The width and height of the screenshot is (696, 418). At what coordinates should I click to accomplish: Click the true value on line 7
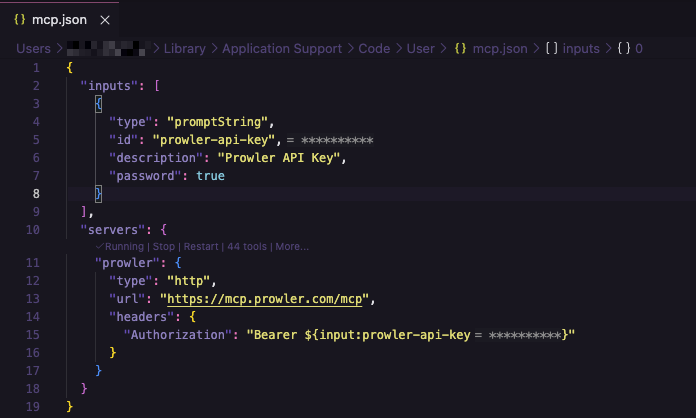210,176
